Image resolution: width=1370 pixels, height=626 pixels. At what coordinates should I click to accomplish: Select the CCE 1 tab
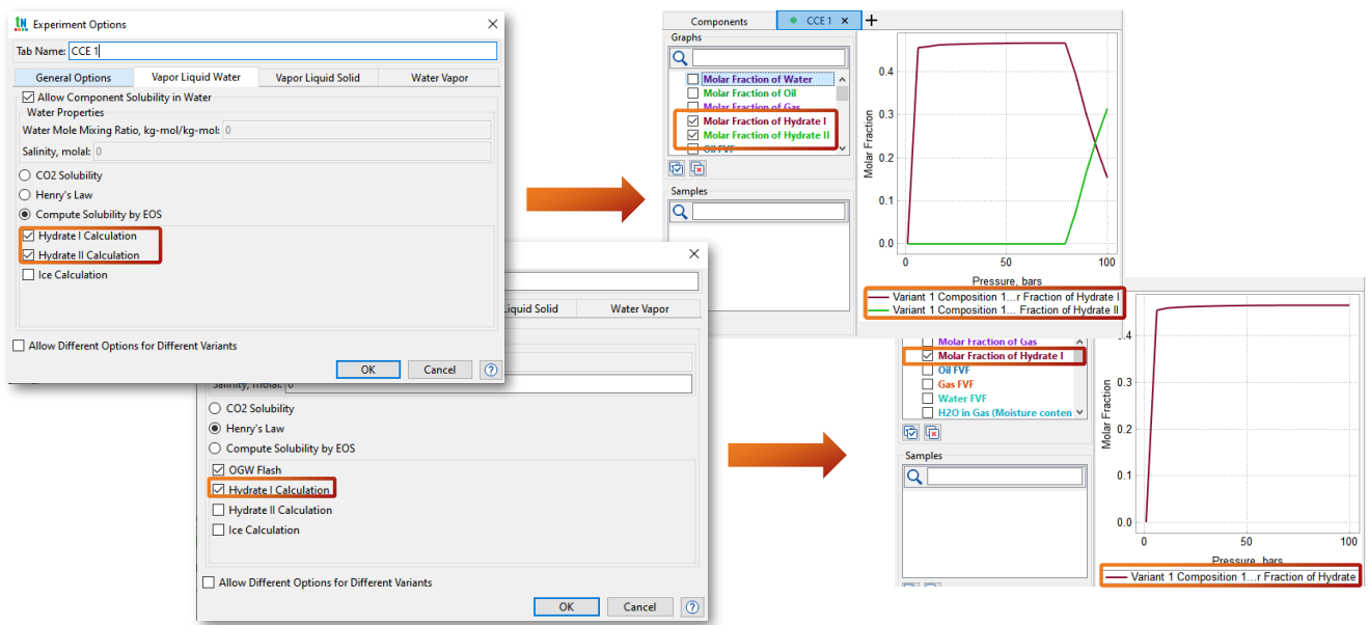(x=819, y=21)
